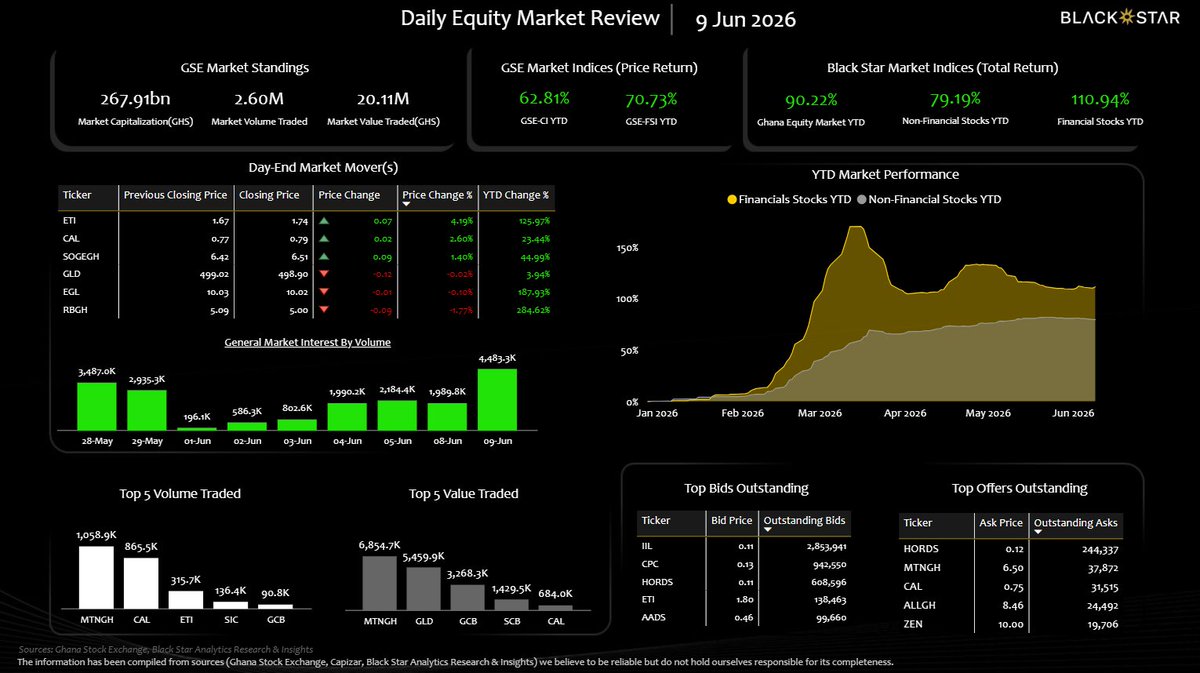Sort the movers table by the Closing Price header

(269, 195)
